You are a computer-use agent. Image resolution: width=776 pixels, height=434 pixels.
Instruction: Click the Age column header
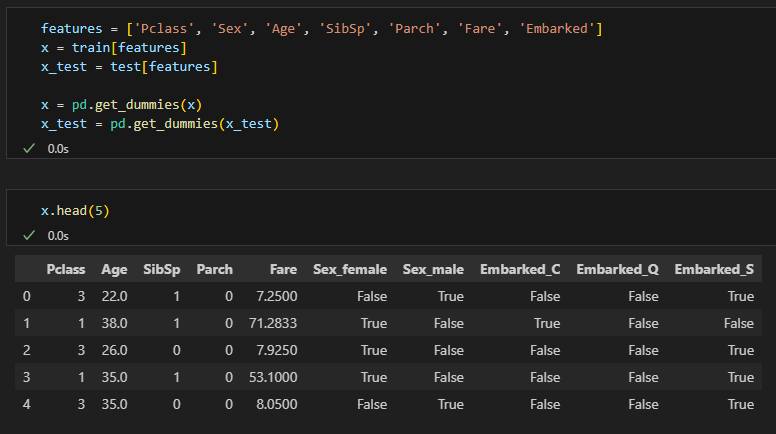(114, 269)
